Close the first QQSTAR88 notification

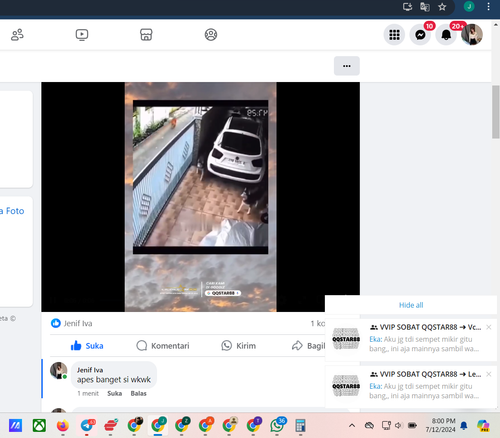[x=489, y=327]
